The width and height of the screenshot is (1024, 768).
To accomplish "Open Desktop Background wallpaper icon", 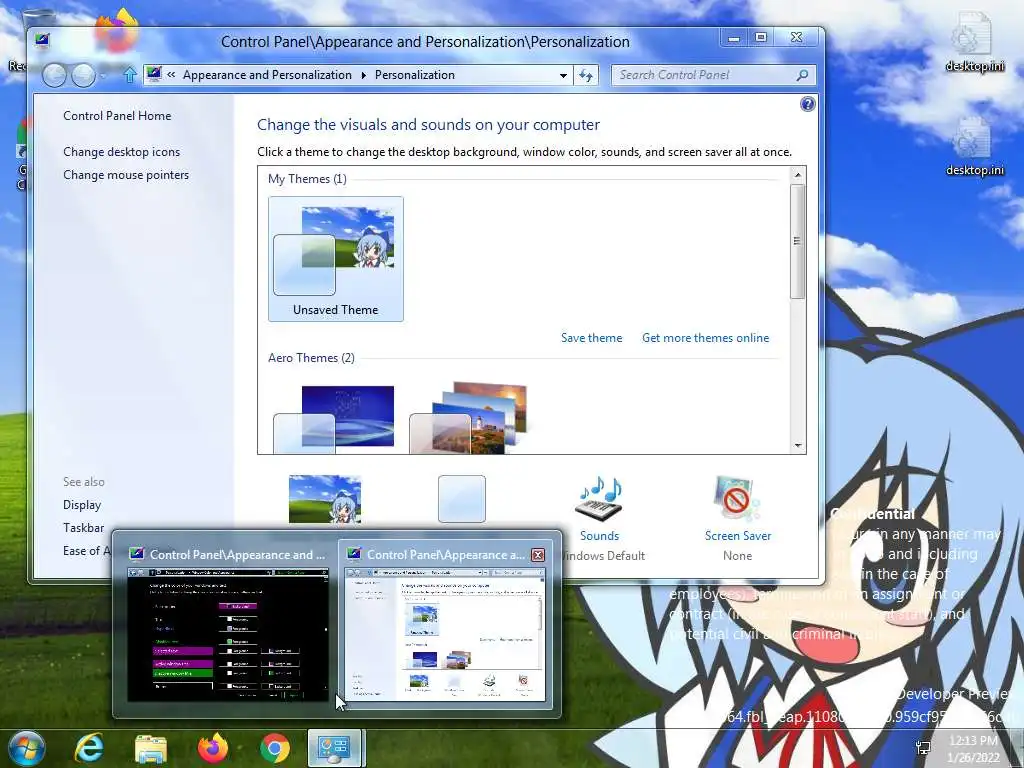I will pos(325,499).
